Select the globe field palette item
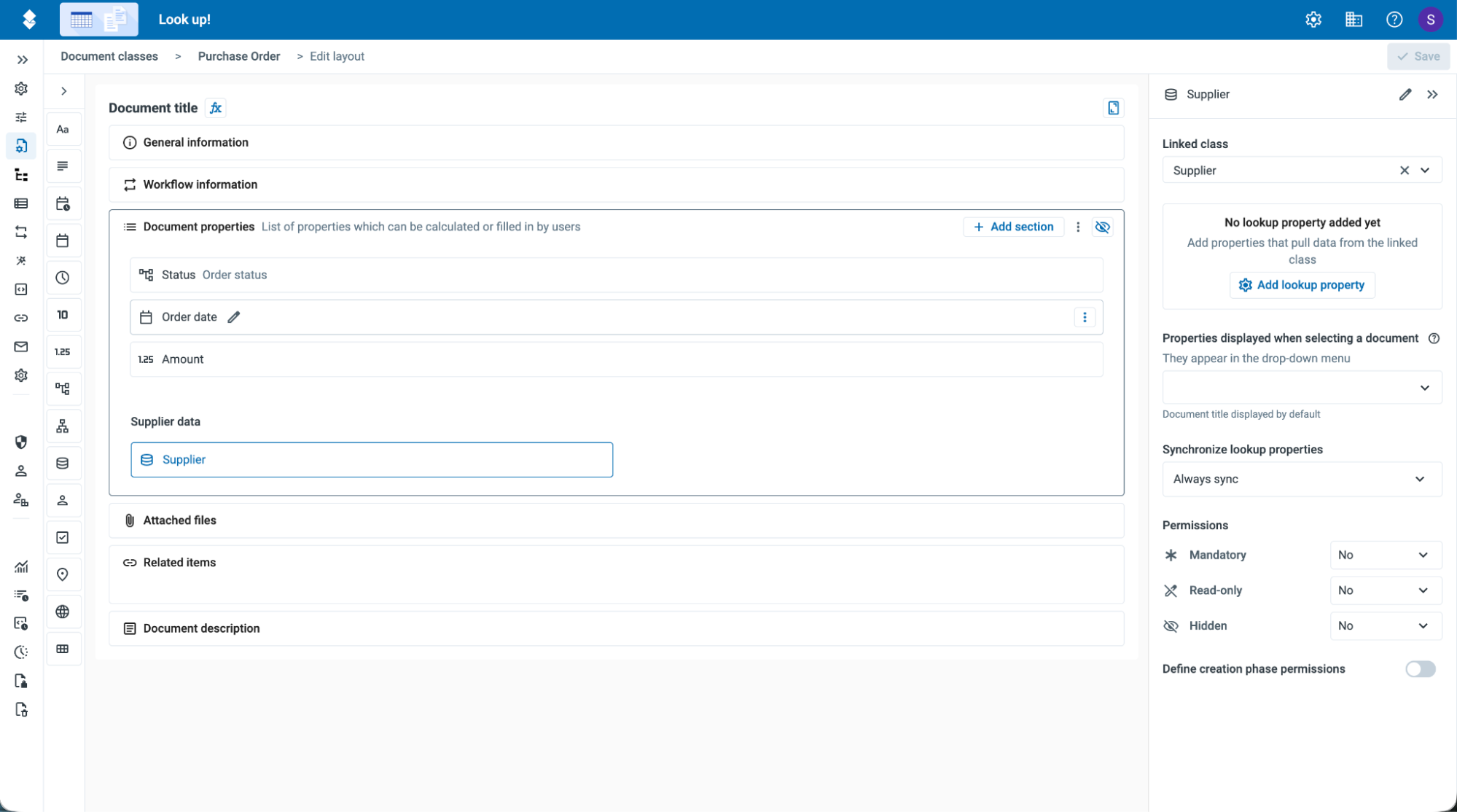The width and height of the screenshot is (1457, 812). point(63,612)
